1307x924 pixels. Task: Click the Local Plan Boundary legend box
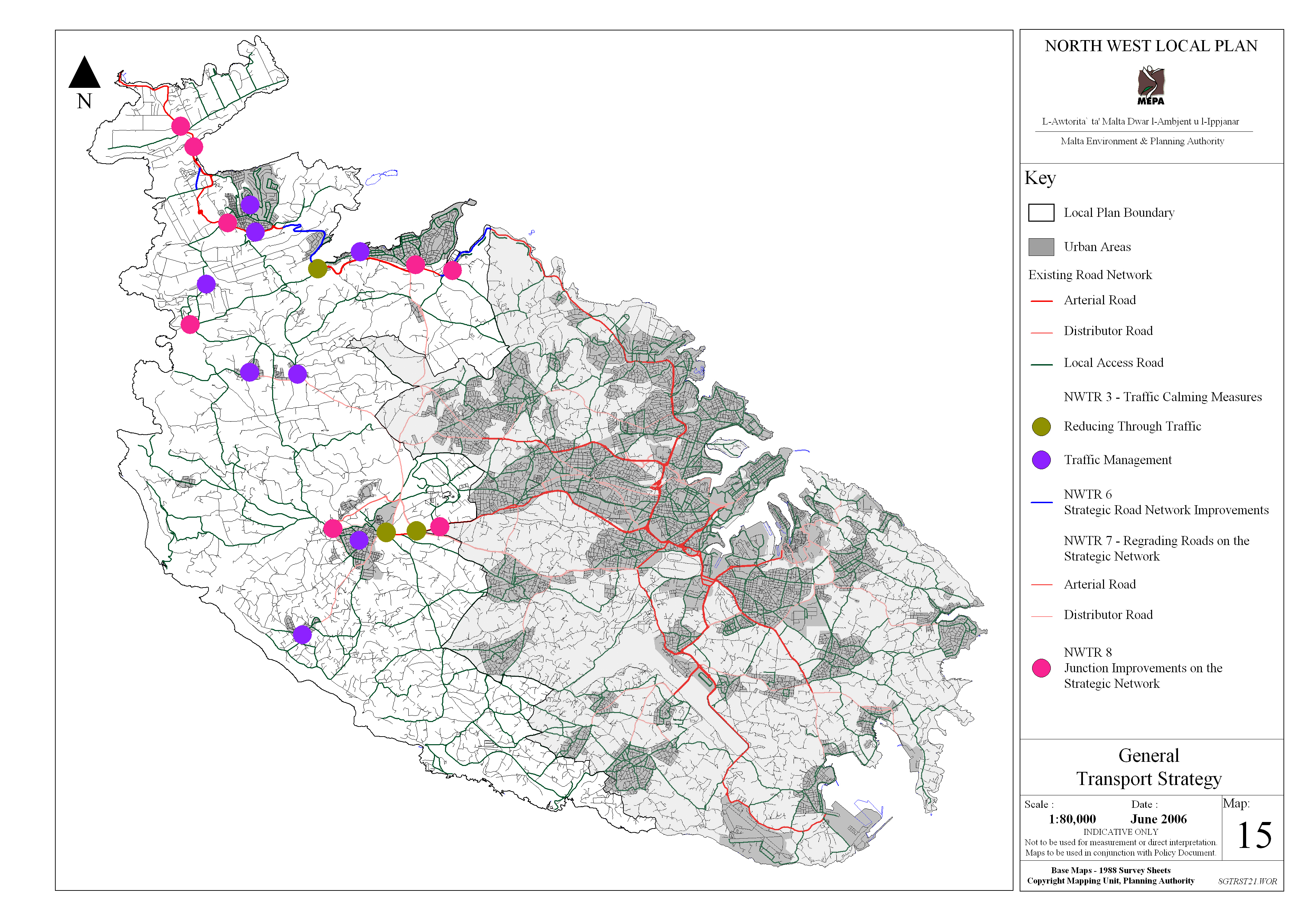click(1041, 213)
